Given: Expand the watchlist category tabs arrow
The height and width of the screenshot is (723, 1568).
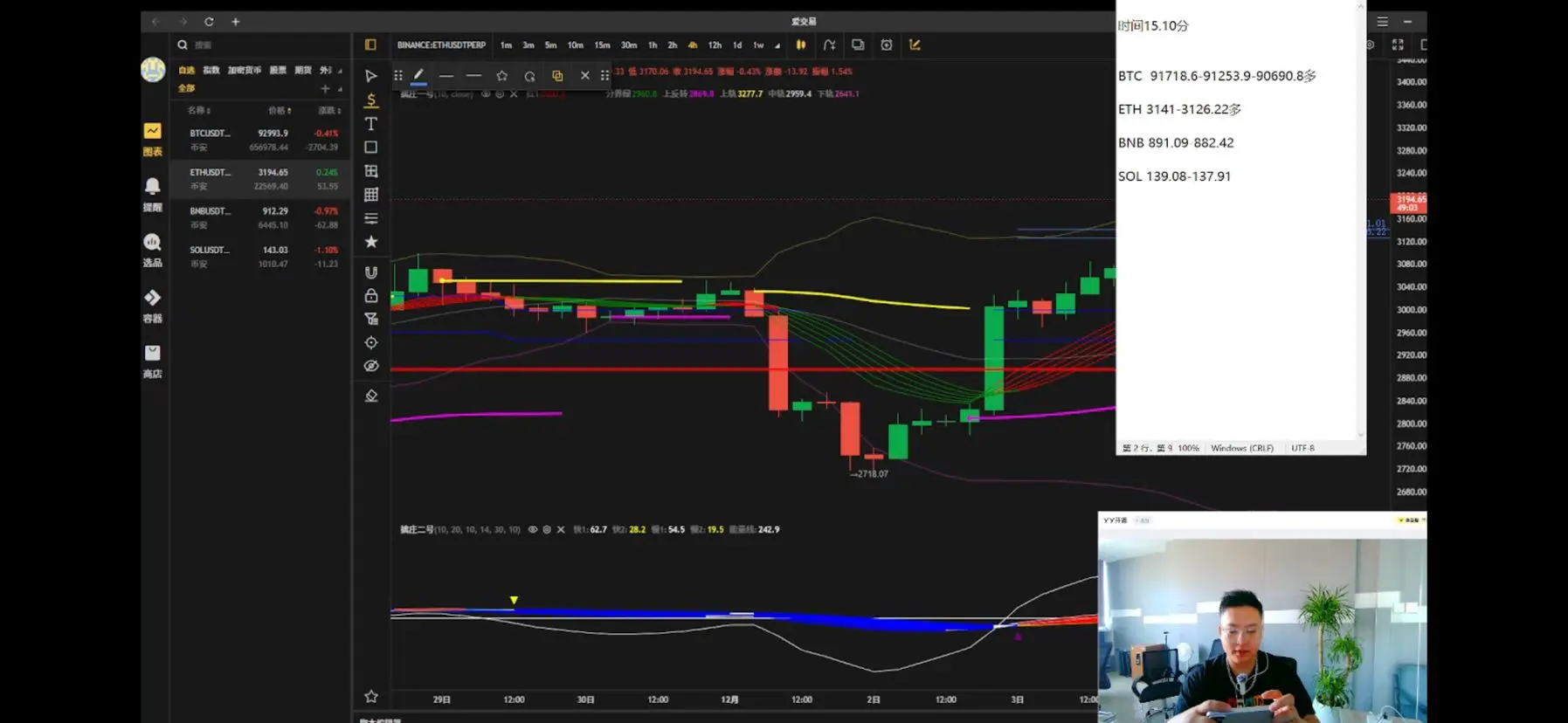Looking at the screenshot, I should click(x=340, y=71).
